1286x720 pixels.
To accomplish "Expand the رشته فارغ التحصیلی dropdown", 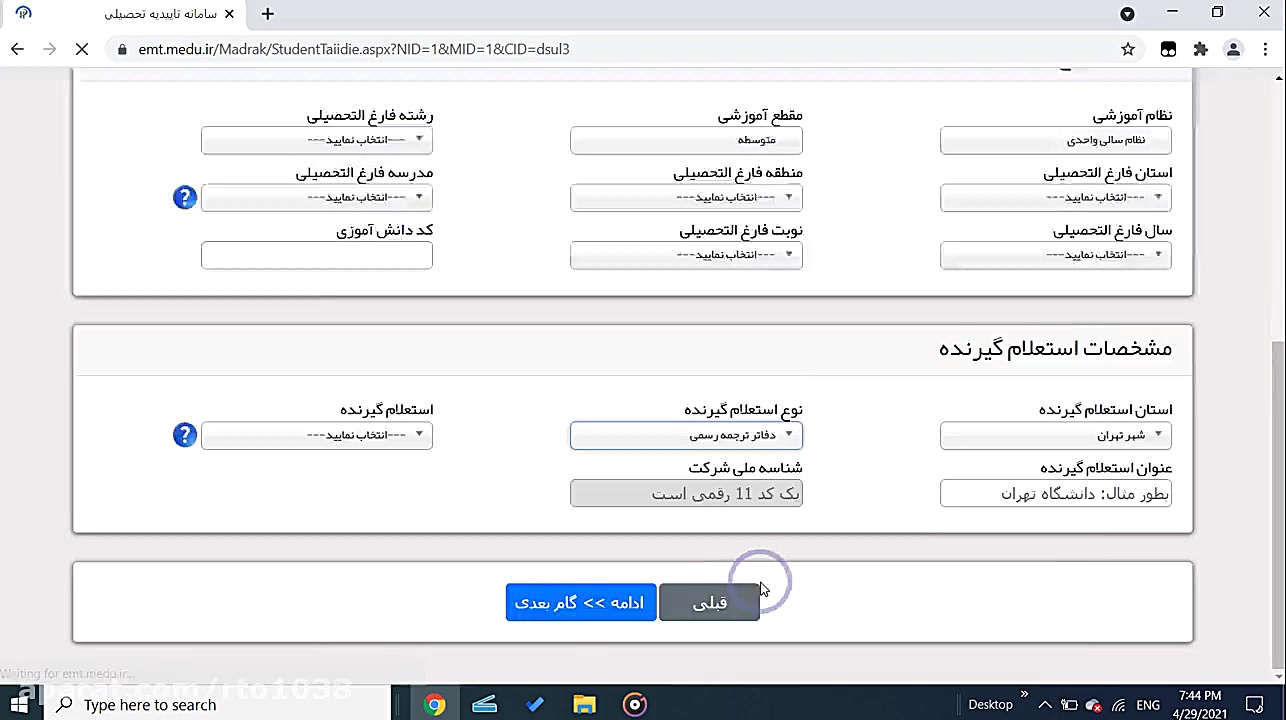I will click(316, 140).
